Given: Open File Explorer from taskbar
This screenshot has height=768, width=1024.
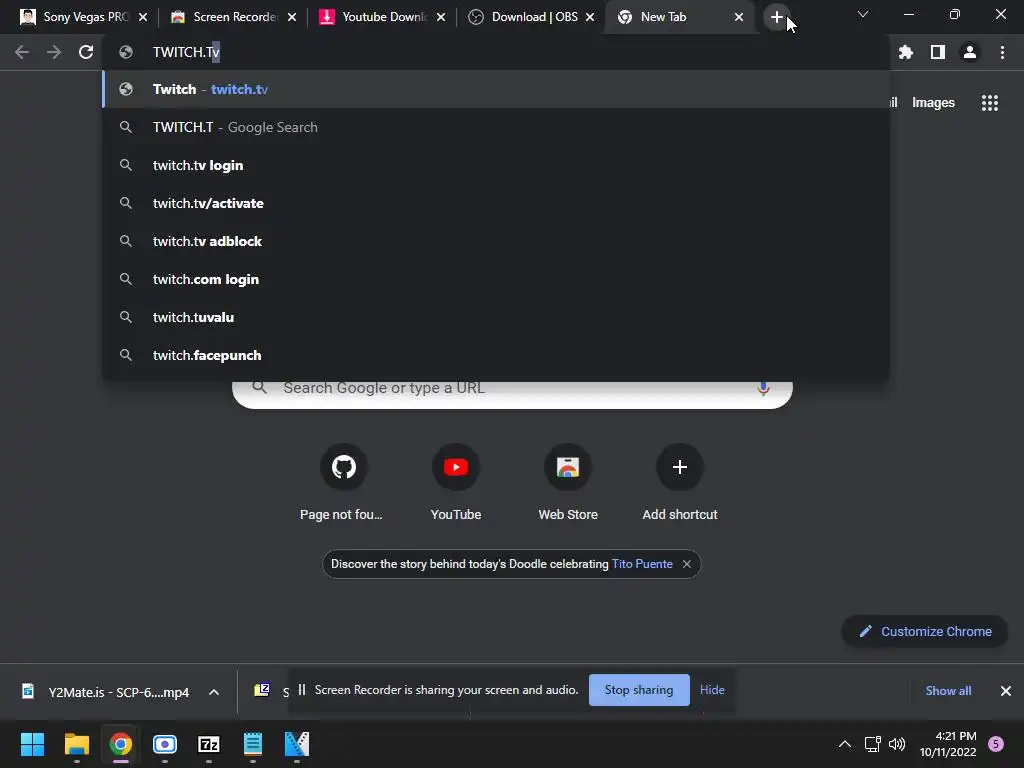Looking at the screenshot, I should (76, 744).
